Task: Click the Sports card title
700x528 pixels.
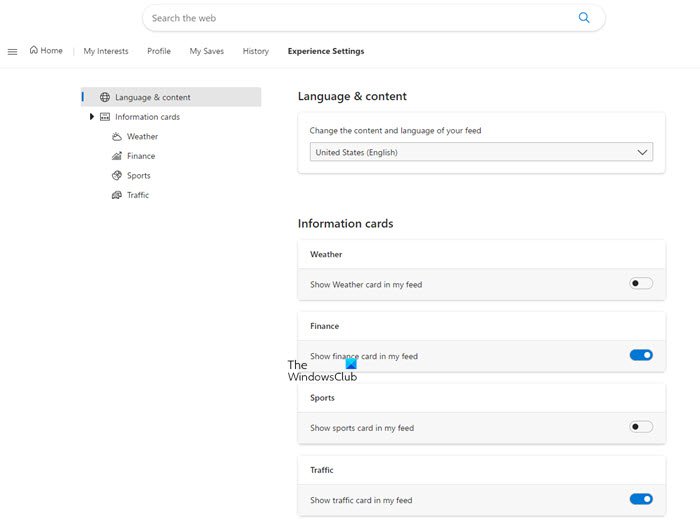Action: point(322,398)
